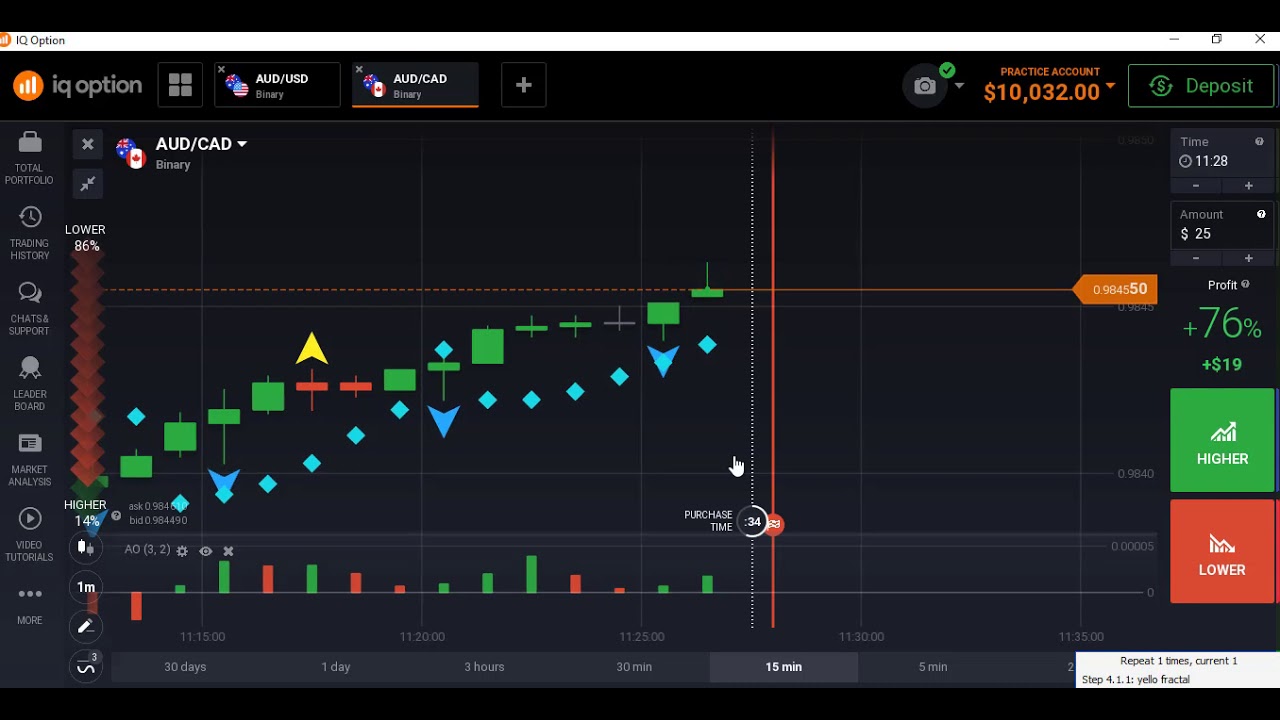Increase expiration time with plus

coord(1248,186)
